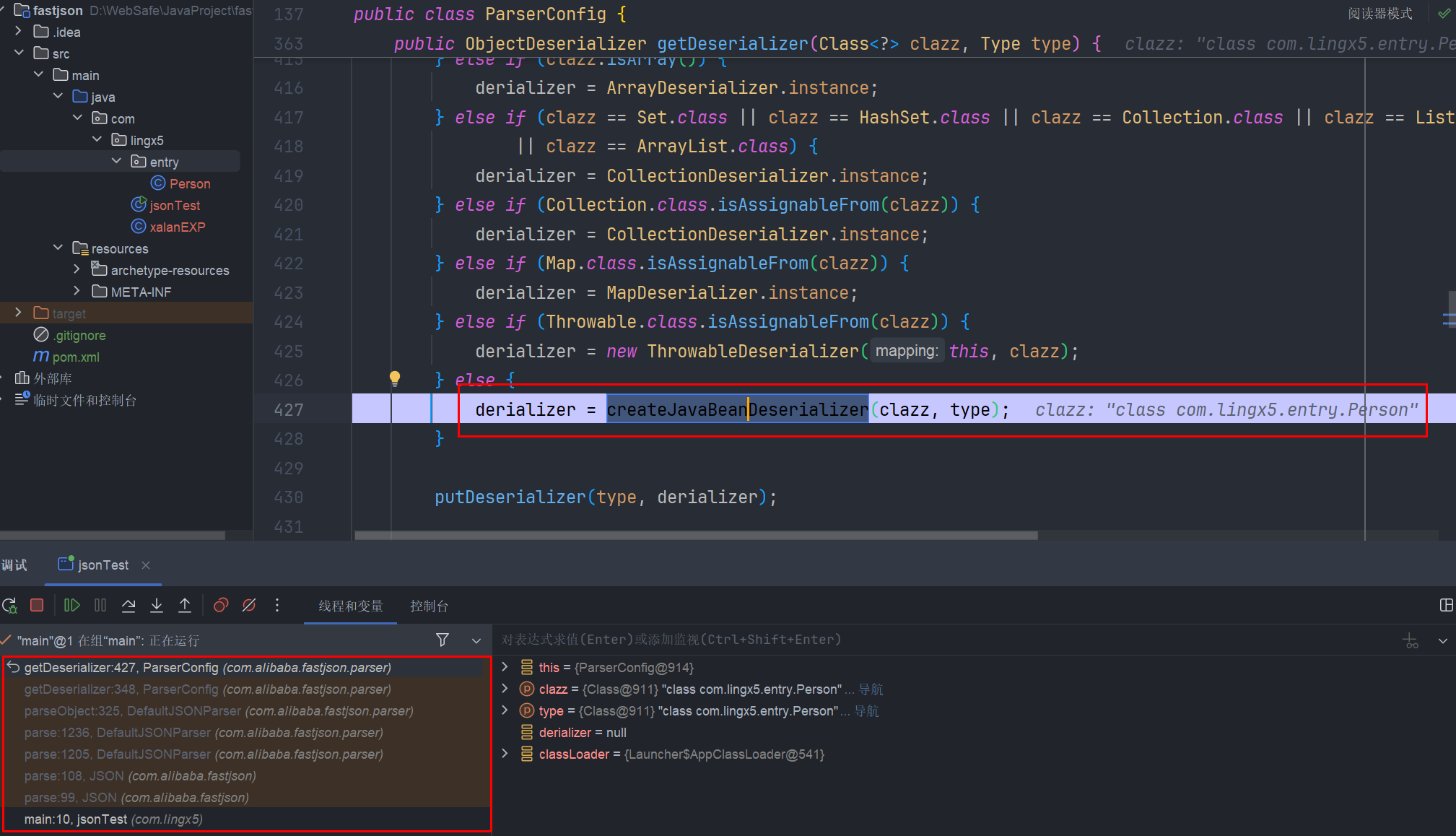This screenshot has width=1456, height=836.
Task: Click the 导航 link next to clazz
Action: tap(871, 689)
